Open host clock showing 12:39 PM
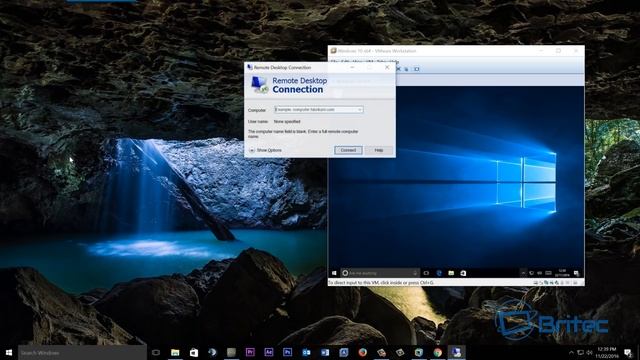Image resolution: width=640 pixels, height=360 pixels. (x=607, y=352)
